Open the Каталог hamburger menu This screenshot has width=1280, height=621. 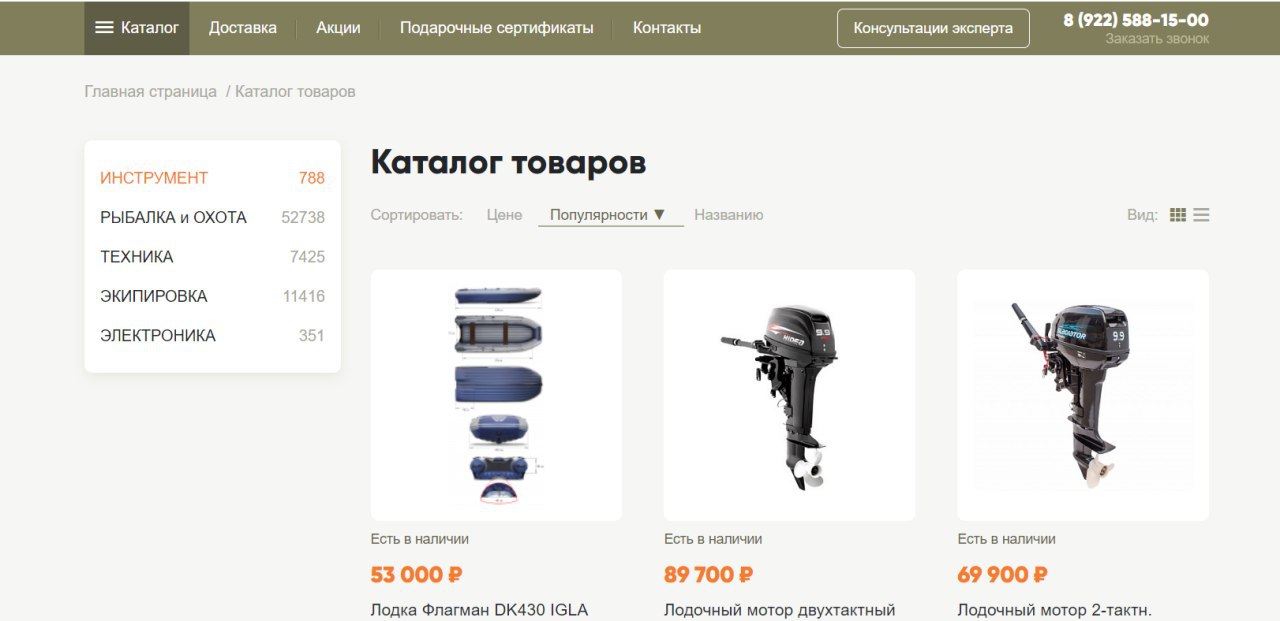pyautogui.click(x=136, y=28)
